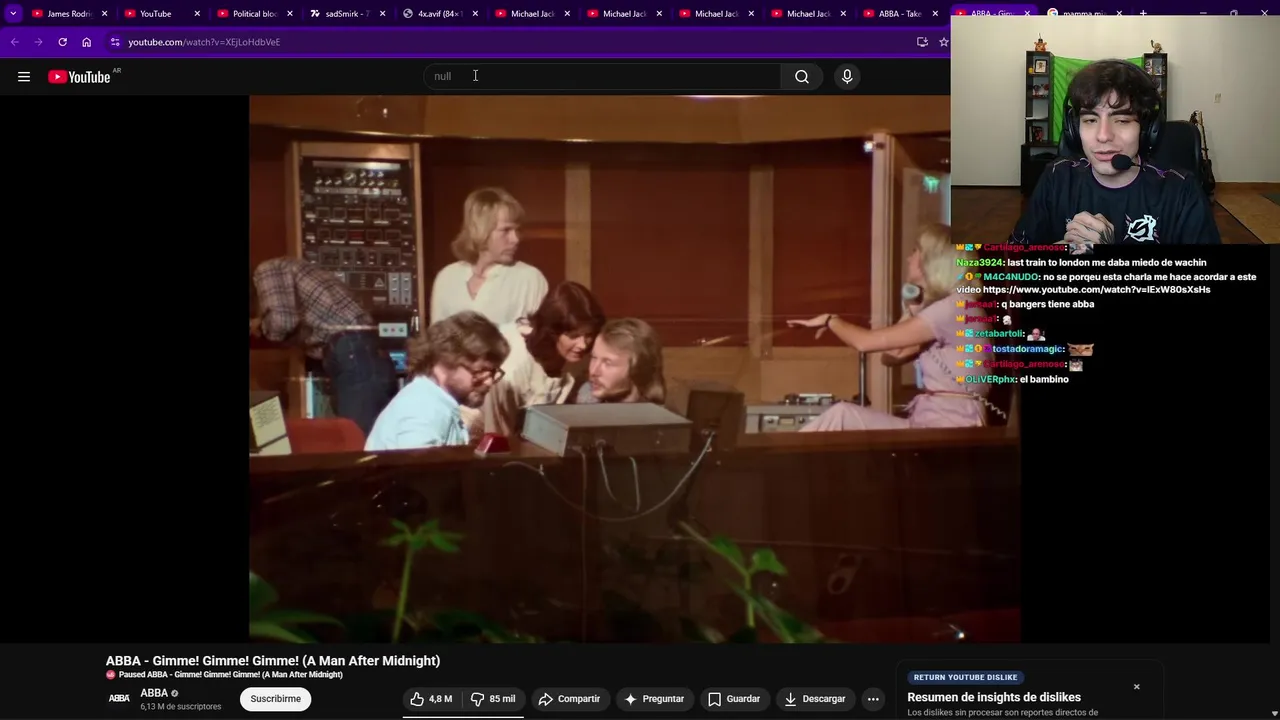Click OLIVERphx chat message 'el bambino'

coord(1044,380)
